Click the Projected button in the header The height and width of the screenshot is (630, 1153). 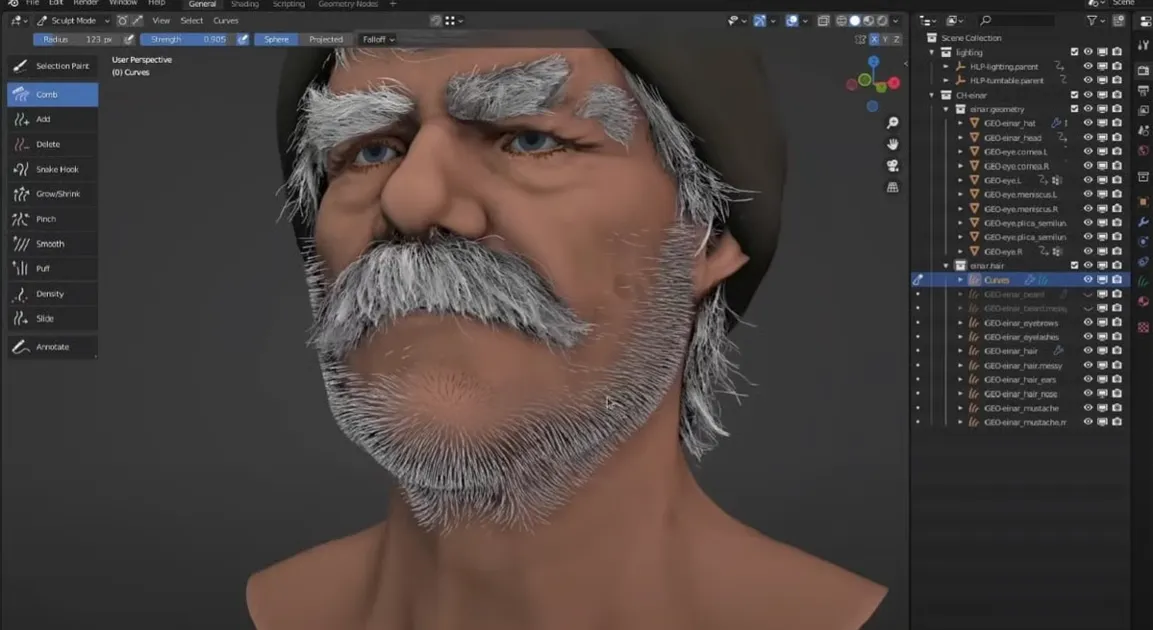click(326, 39)
